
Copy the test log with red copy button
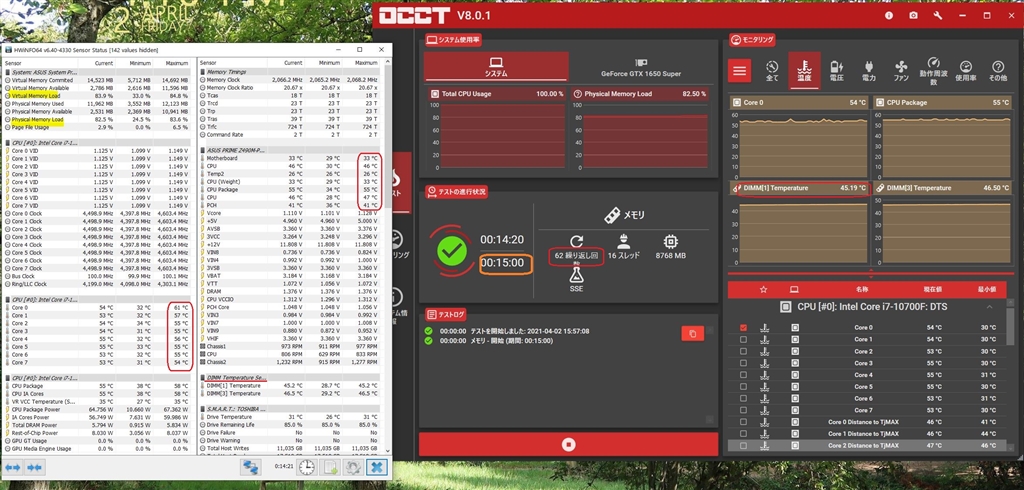[x=692, y=334]
